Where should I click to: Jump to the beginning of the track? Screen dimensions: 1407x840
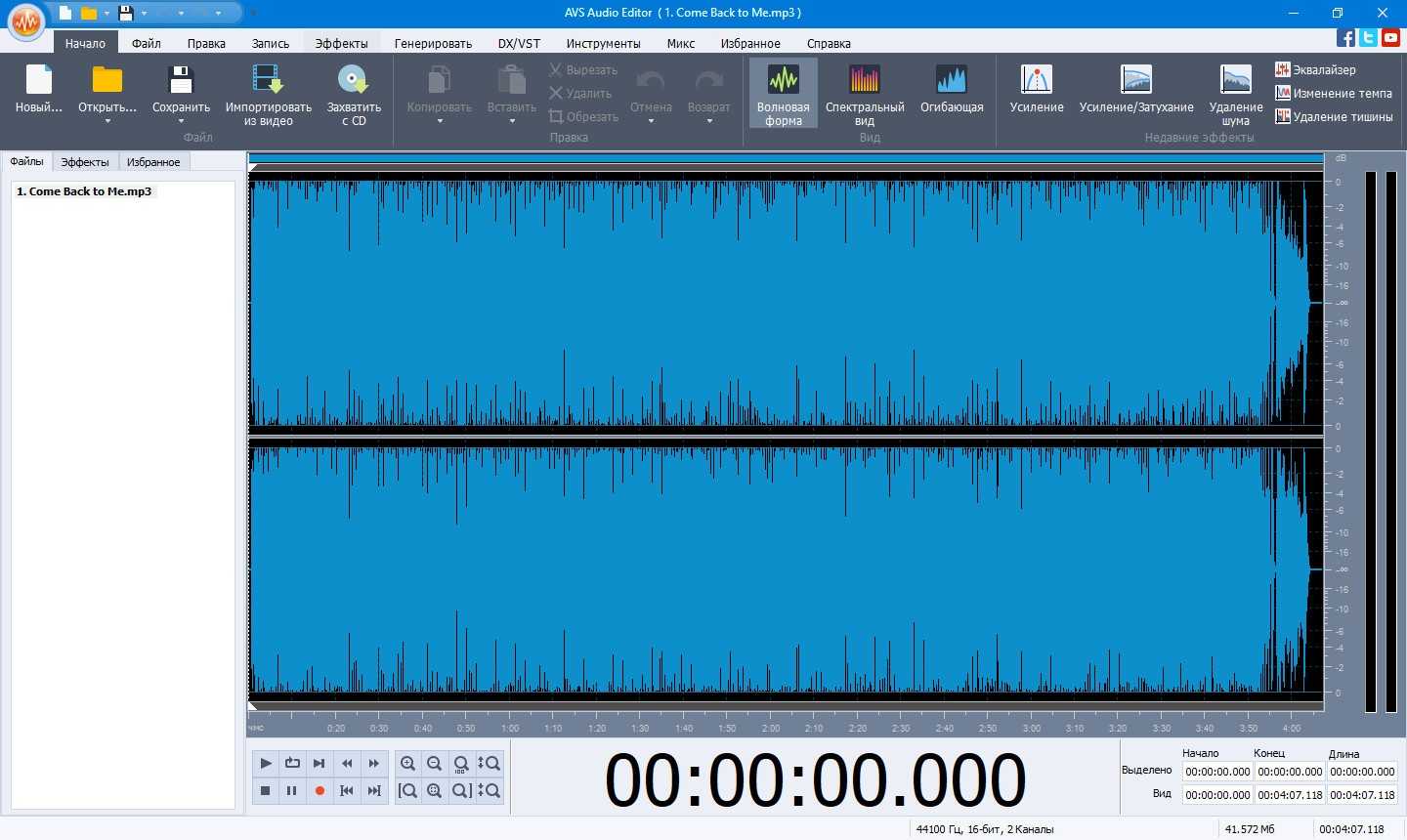point(347,790)
